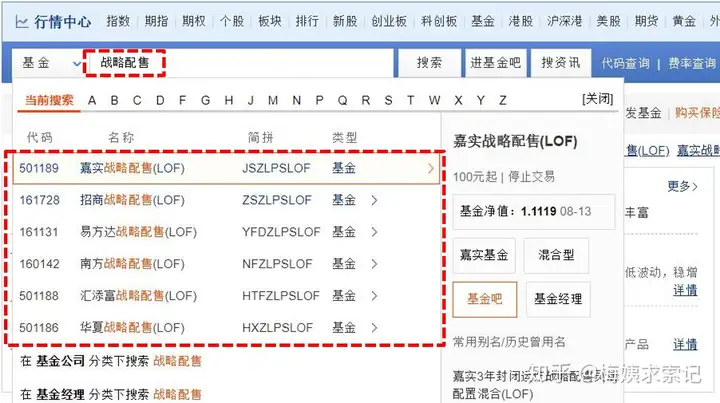Select letter H filter tab
Image resolution: width=720 pixels, height=403 pixels.
(x=229, y=101)
